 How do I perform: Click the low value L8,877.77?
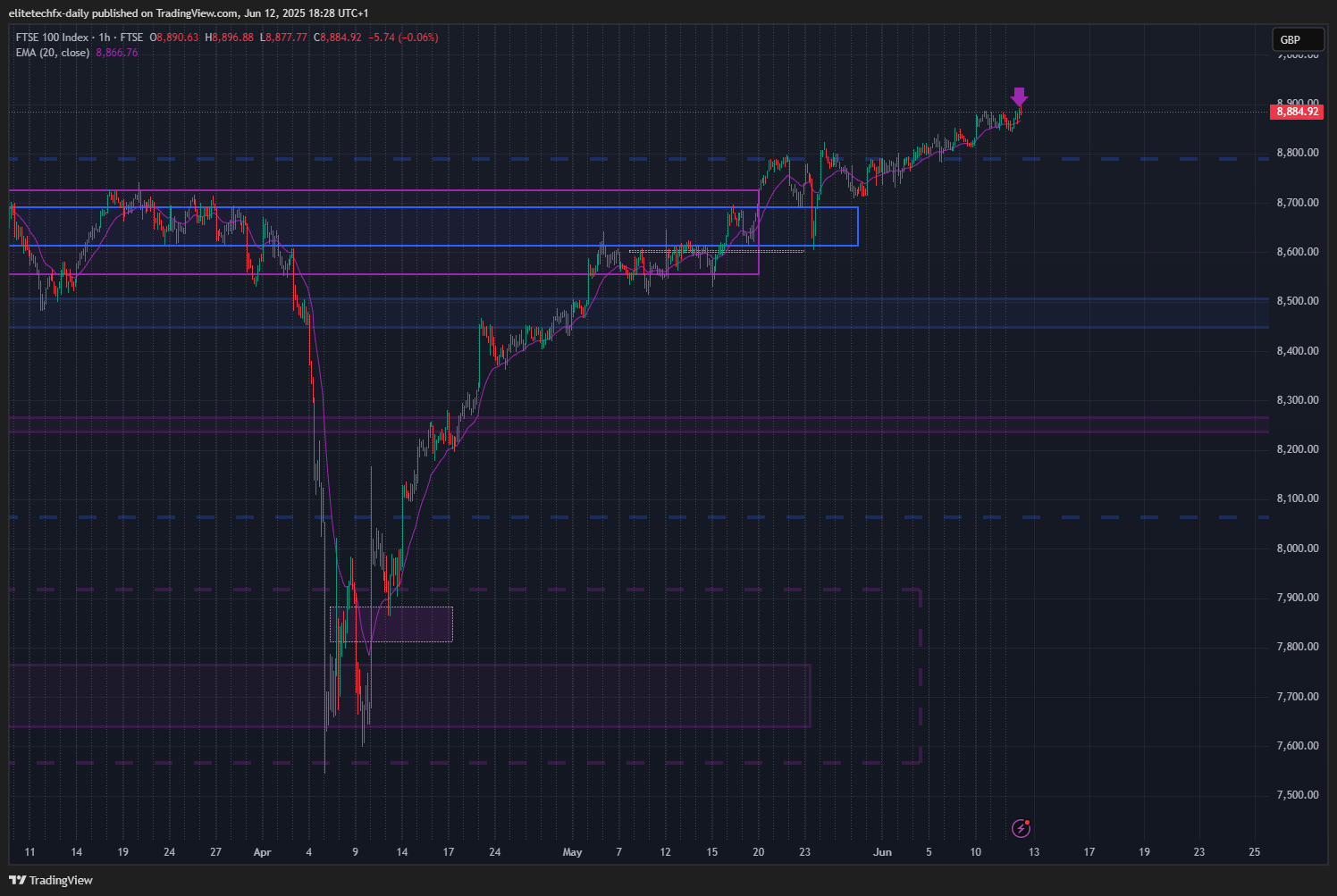(284, 38)
